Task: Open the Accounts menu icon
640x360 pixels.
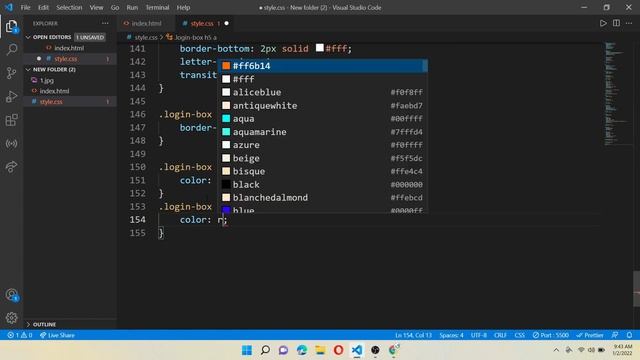Action: click(11, 295)
